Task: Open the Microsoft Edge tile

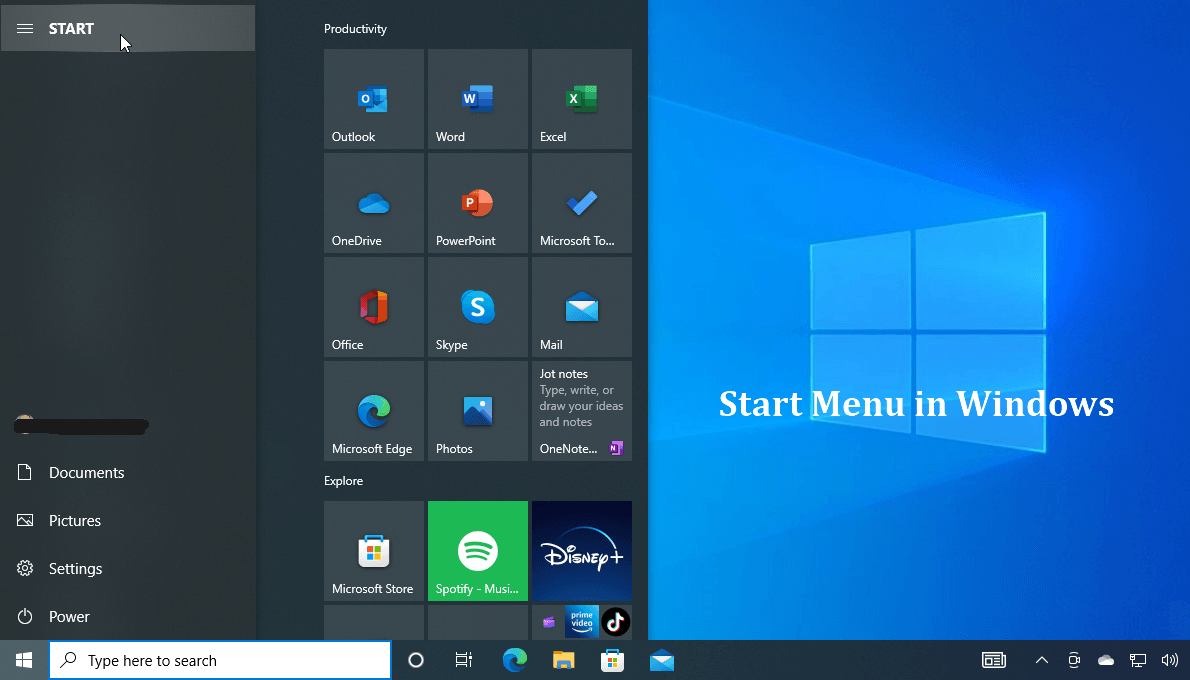Action: click(373, 411)
